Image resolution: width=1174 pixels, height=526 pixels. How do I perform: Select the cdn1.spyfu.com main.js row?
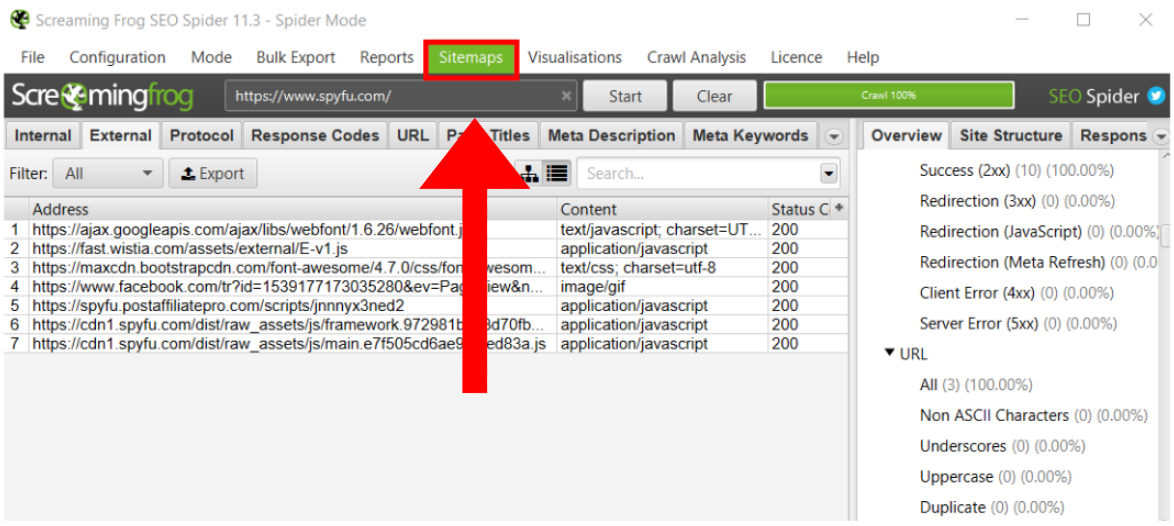click(426, 344)
